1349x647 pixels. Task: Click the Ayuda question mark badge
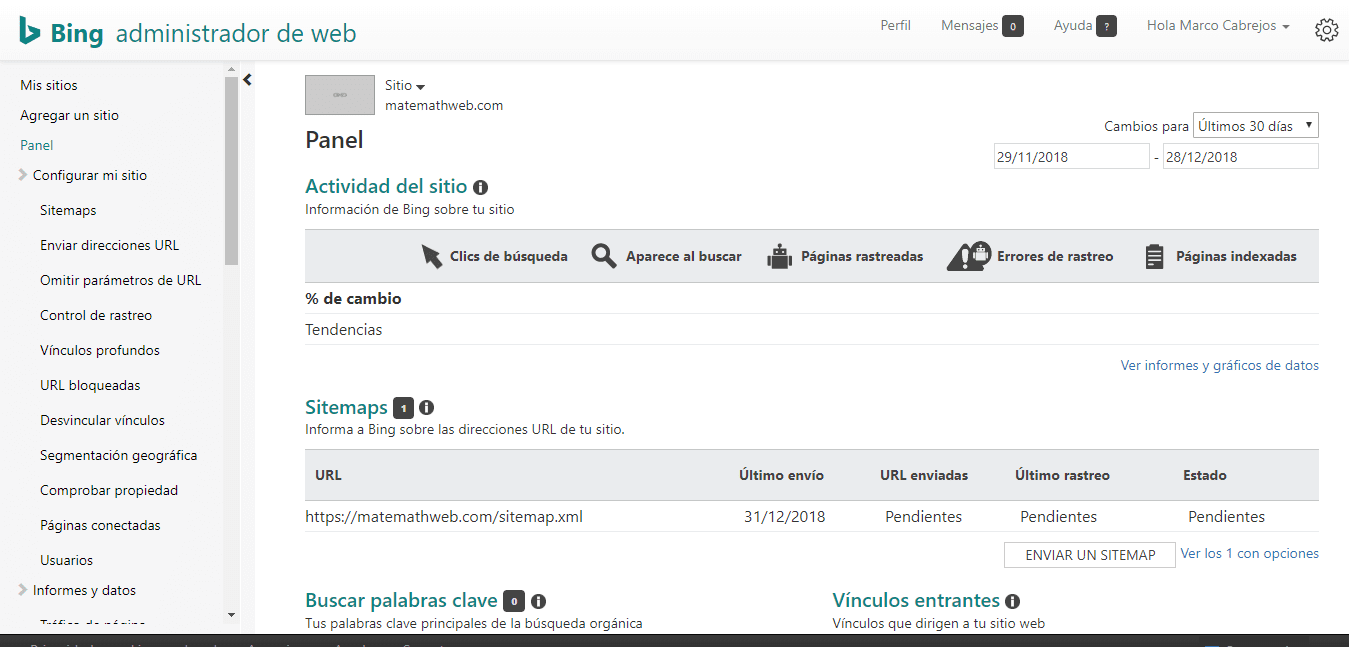1106,27
